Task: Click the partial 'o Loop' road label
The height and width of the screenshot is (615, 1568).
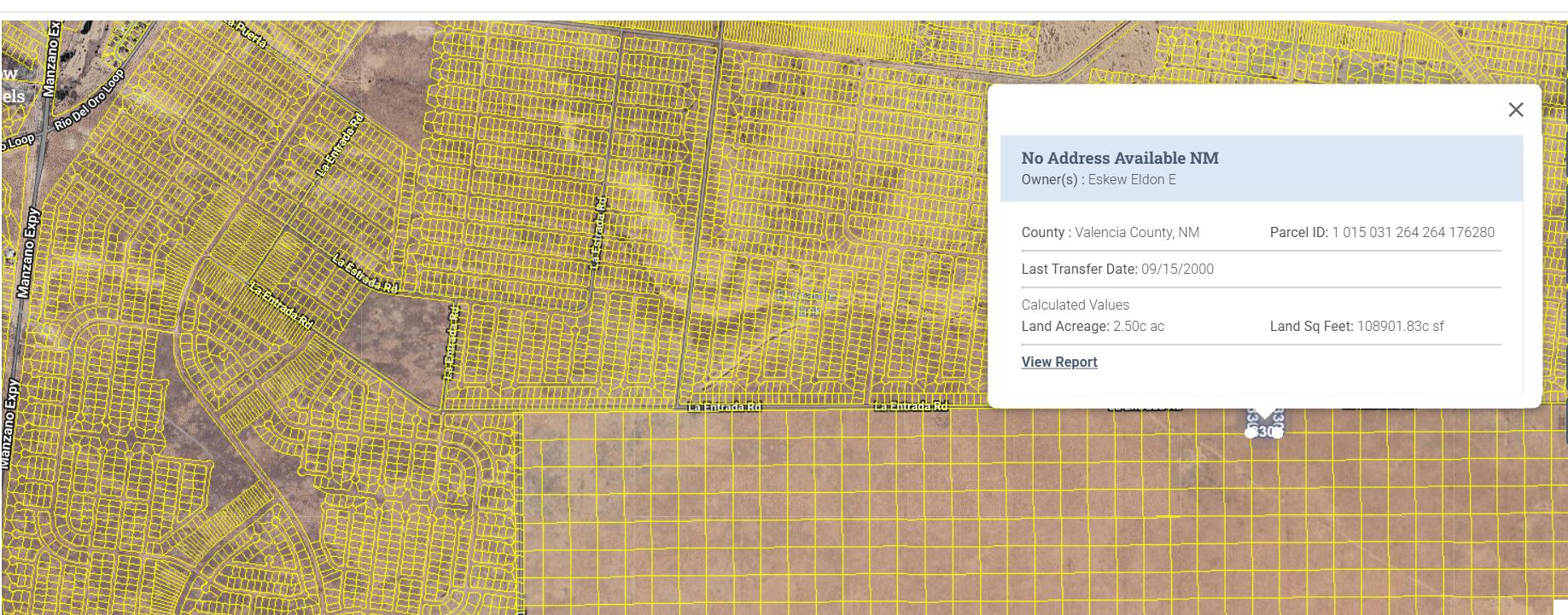Action: pos(17,143)
